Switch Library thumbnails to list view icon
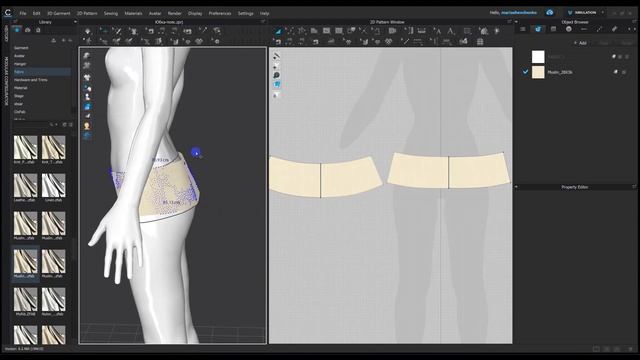This screenshot has width=640, height=360. click(x=71, y=124)
